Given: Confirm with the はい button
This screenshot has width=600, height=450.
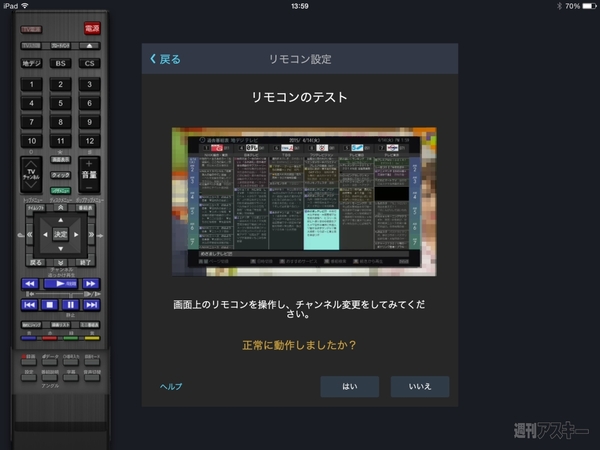Looking at the screenshot, I should [349, 386].
